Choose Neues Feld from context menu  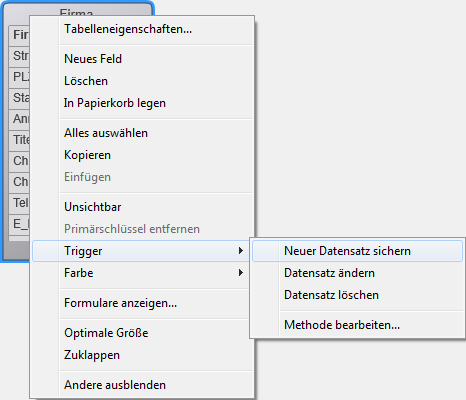(142, 59)
